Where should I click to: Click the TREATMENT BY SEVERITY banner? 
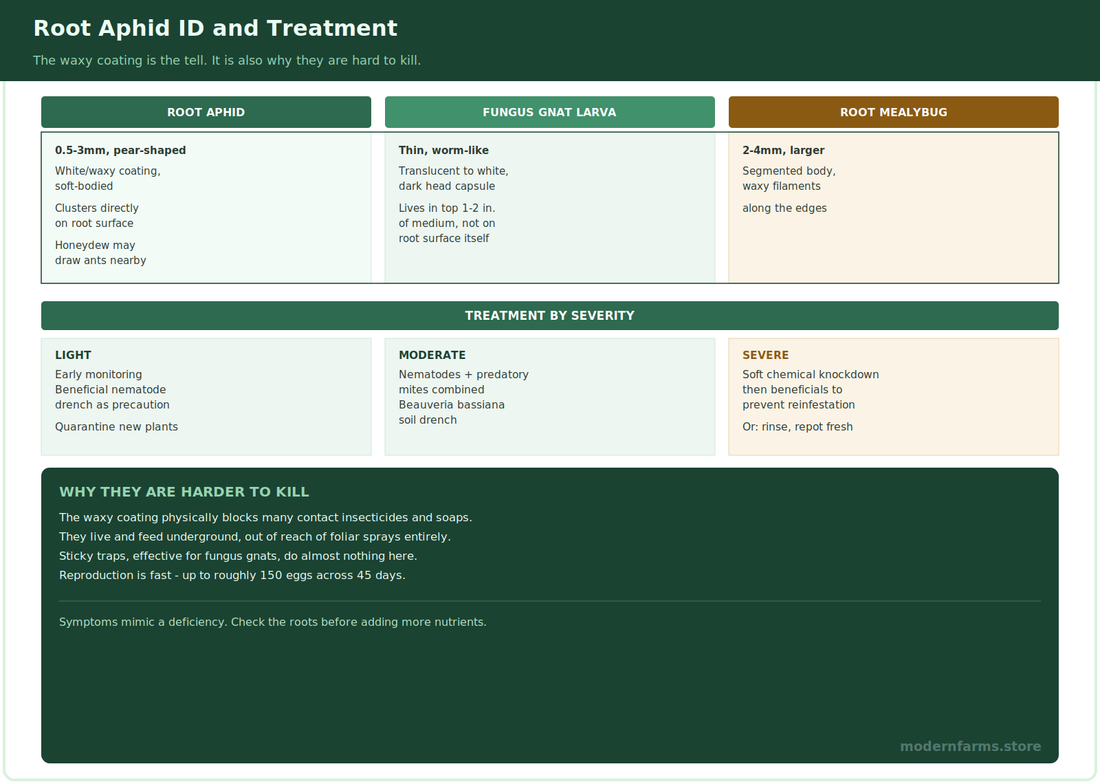tap(550, 316)
